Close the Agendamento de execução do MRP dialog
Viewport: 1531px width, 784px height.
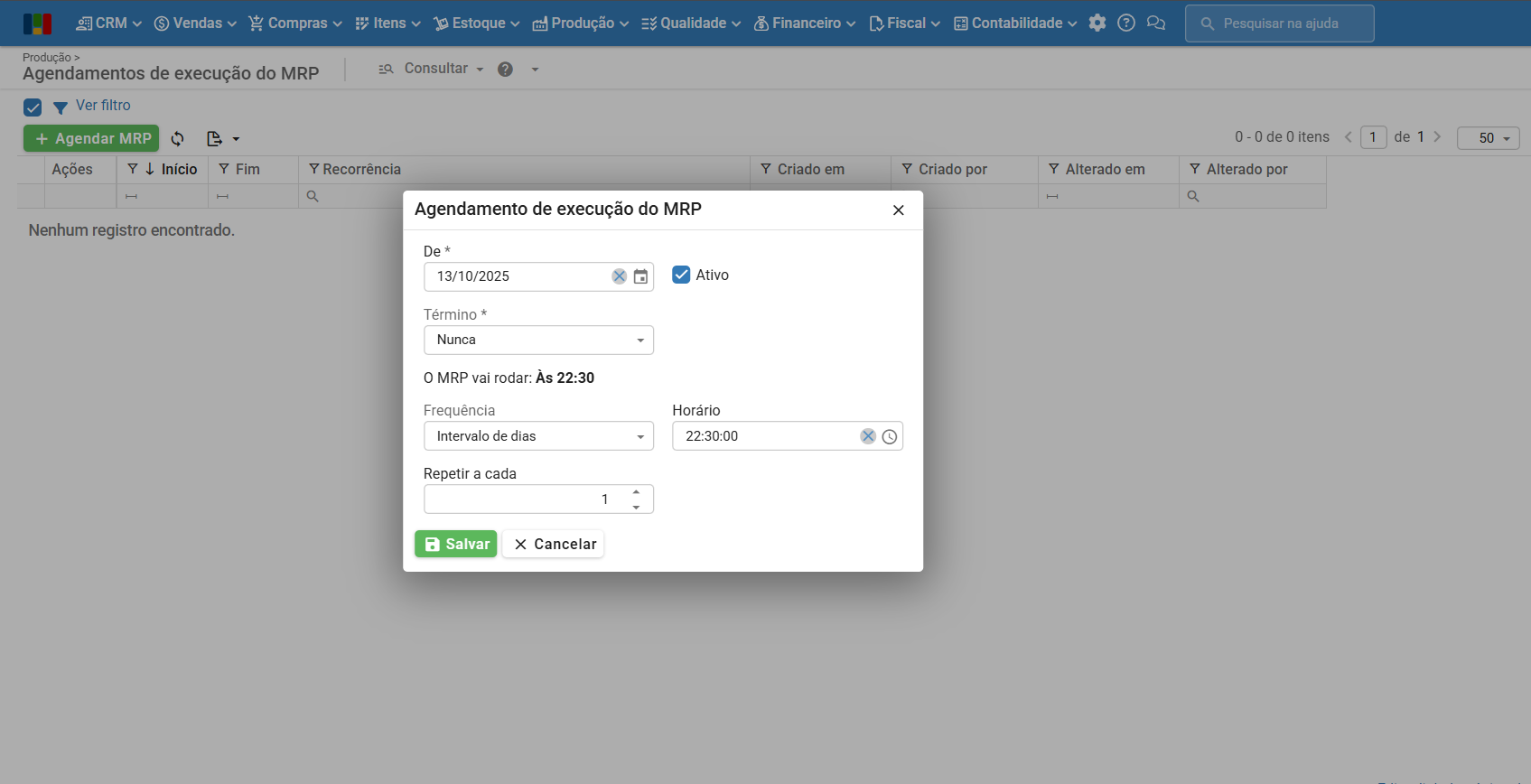coord(899,210)
